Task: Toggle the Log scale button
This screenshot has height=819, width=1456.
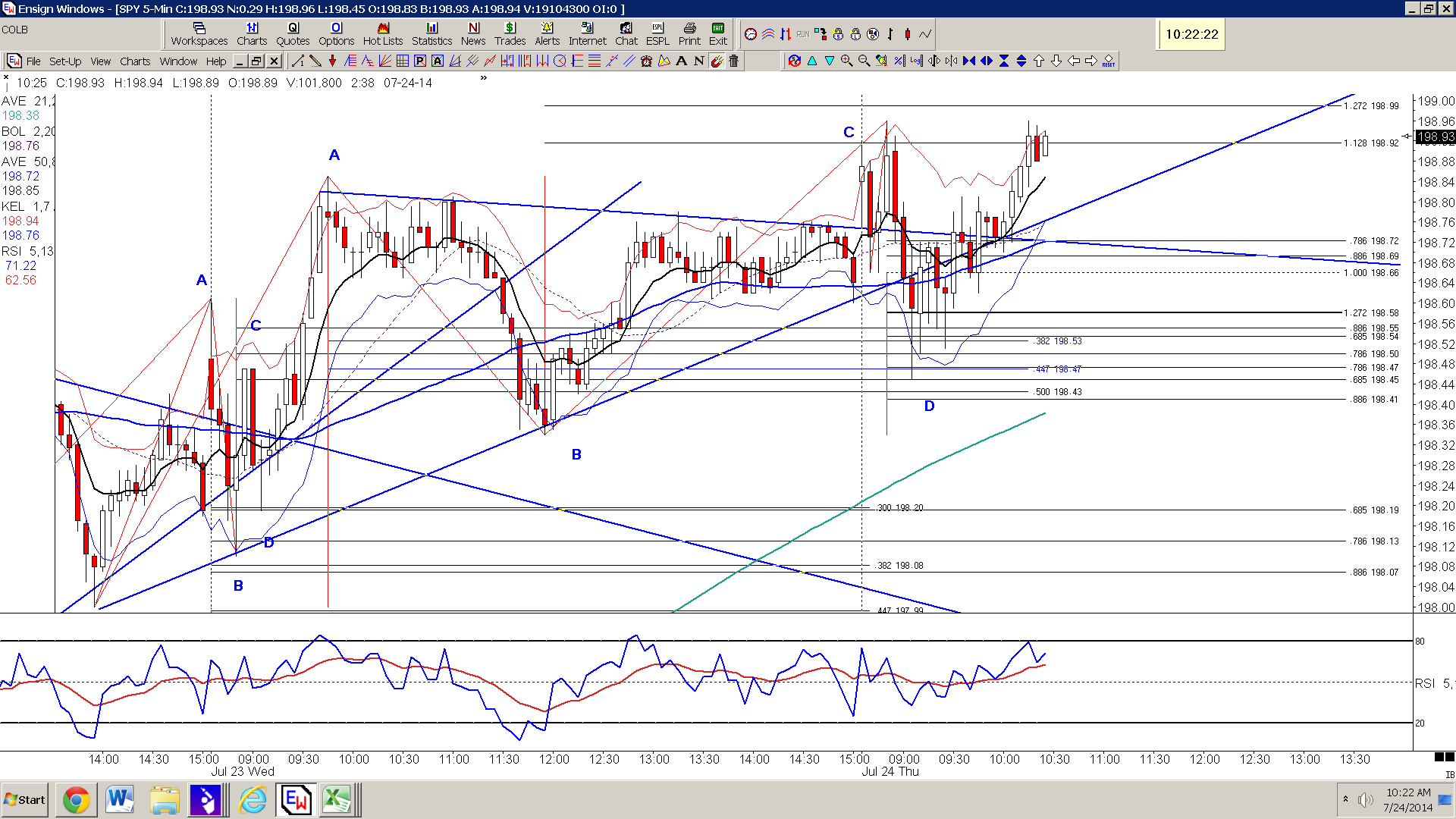Action: (x=917, y=61)
